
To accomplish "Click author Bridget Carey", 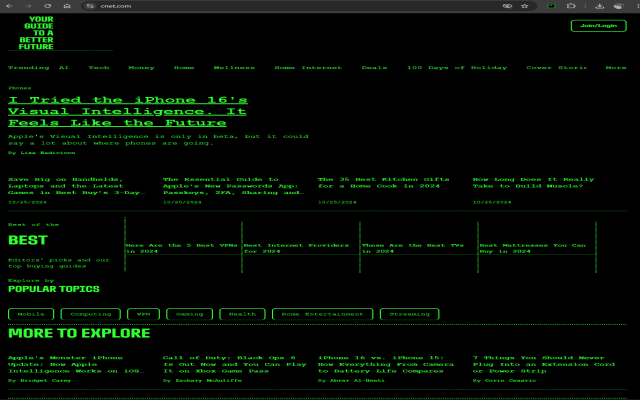I will click(x=46, y=380).
